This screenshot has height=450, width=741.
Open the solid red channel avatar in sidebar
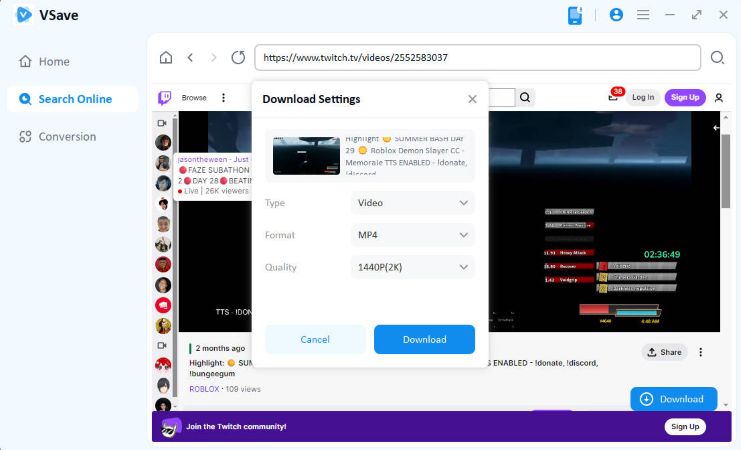[x=163, y=265]
